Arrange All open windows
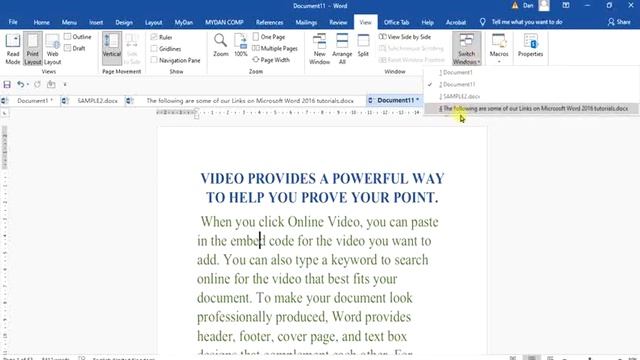 pyautogui.click(x=342, y=49)
